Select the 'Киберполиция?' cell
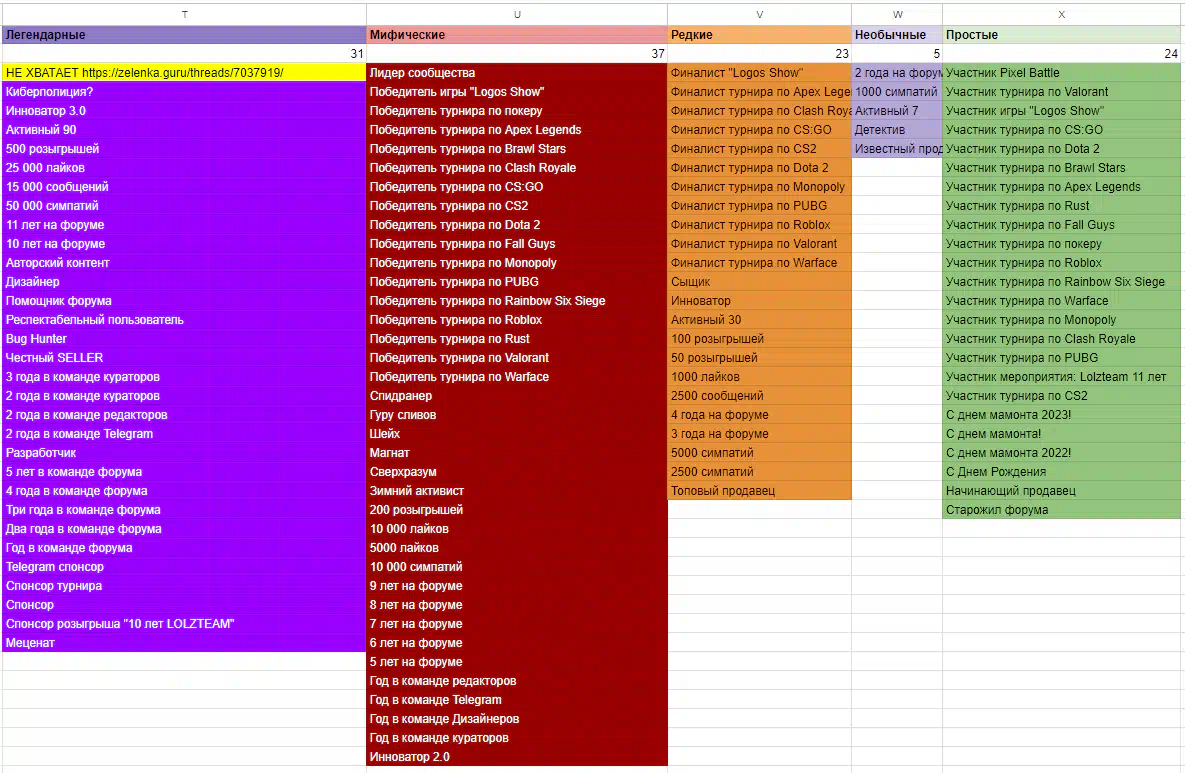1185x773 pixels. [x=184, y=91]
